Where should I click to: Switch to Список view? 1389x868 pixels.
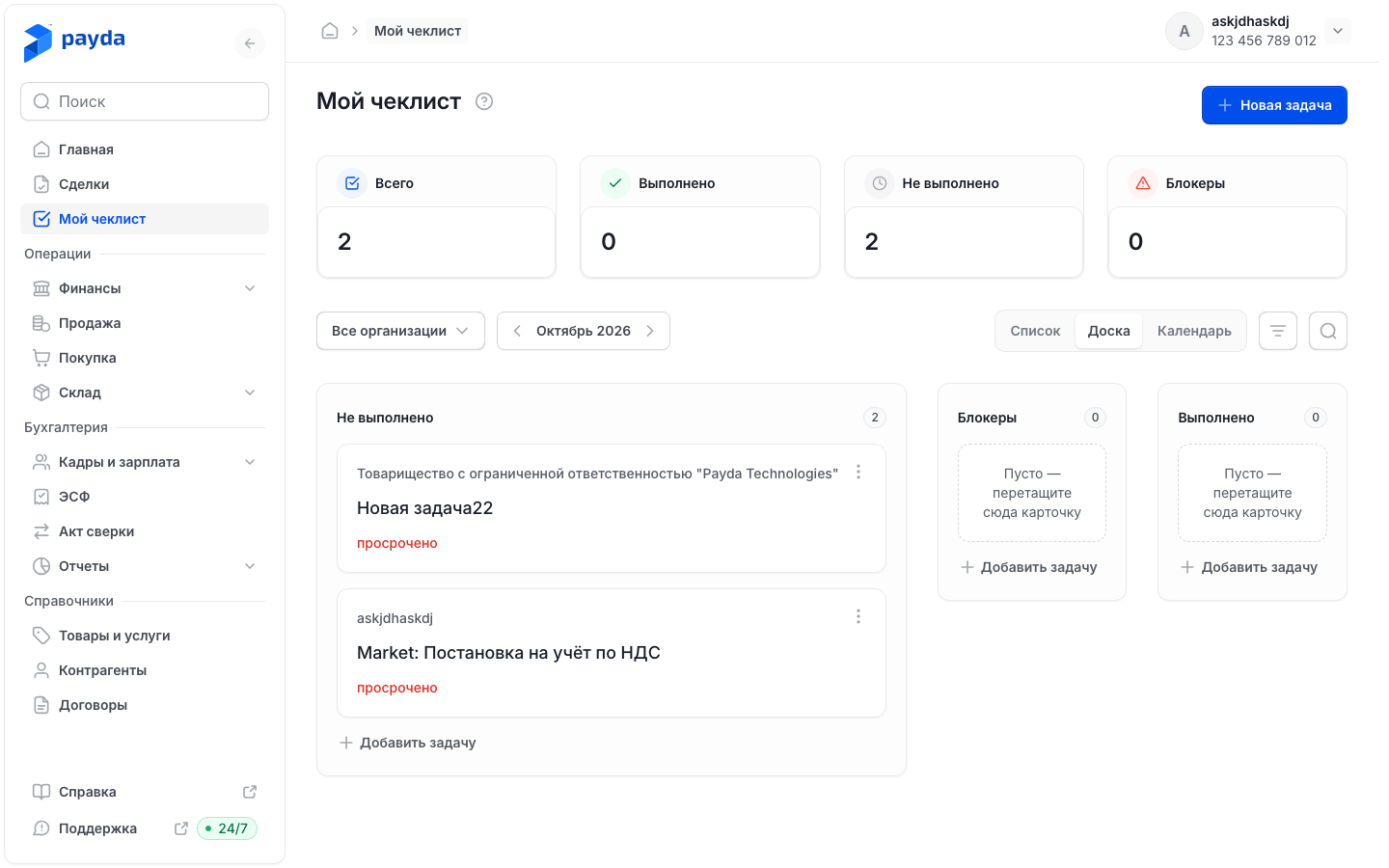point(1035,331)
